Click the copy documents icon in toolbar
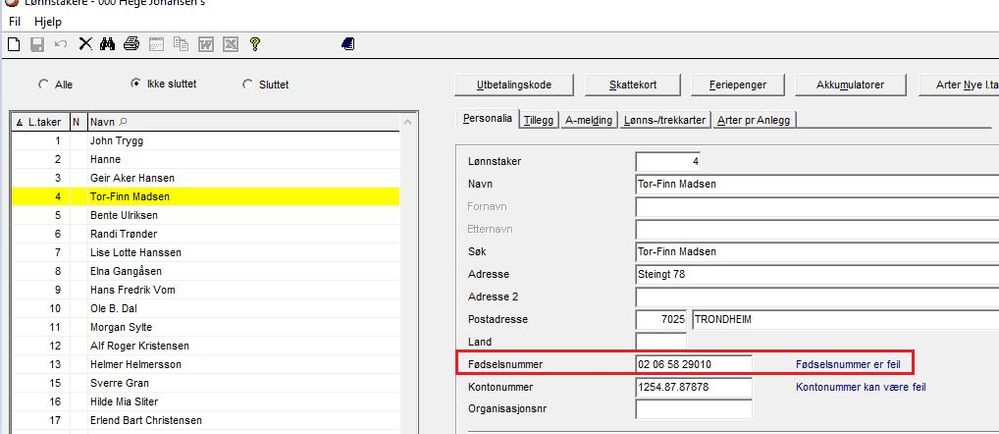999x434 pixels. [x=181, y=44]
